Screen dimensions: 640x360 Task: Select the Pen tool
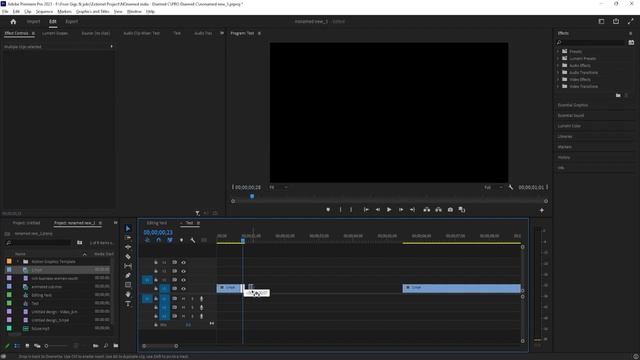(x=128, y=276)
